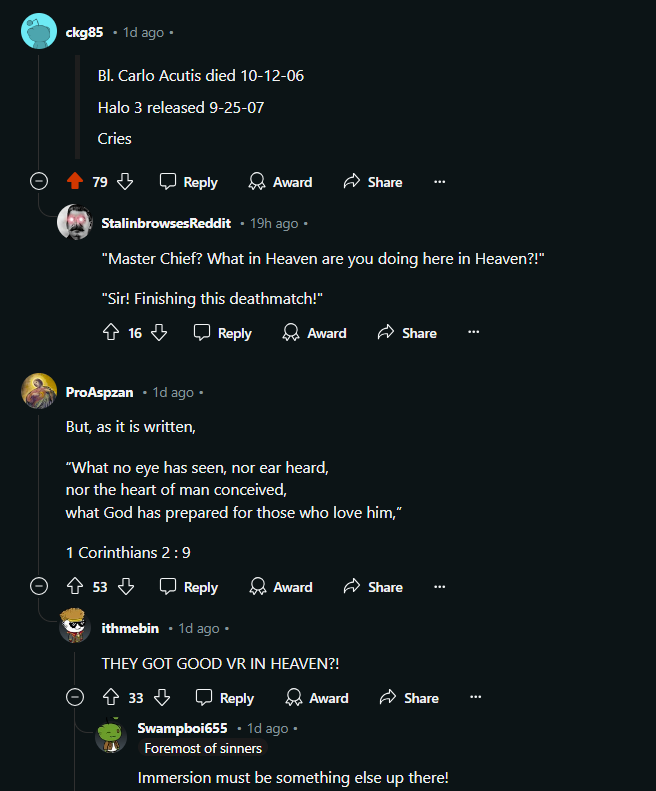
Task: Upvote StalinbrowsesReddit's Master Chief reply
Action: pos(111,333)
